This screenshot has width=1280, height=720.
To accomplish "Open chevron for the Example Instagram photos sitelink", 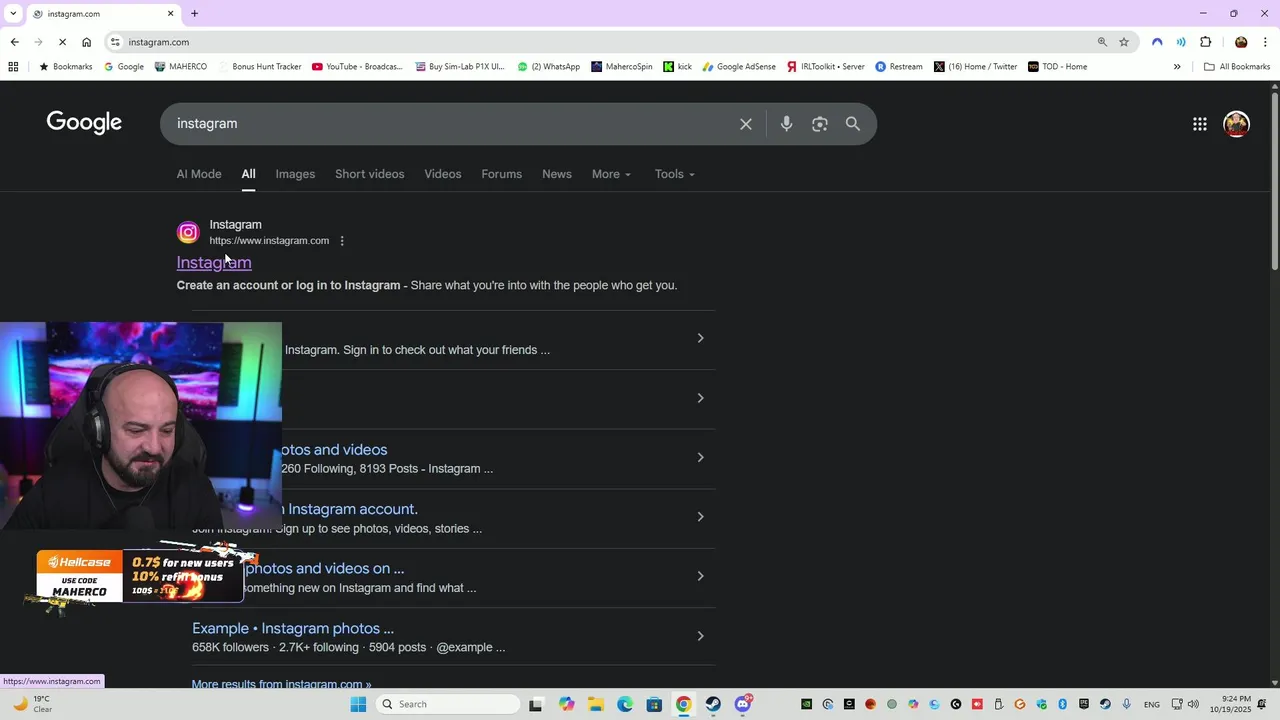I will (x=700, y=636).
